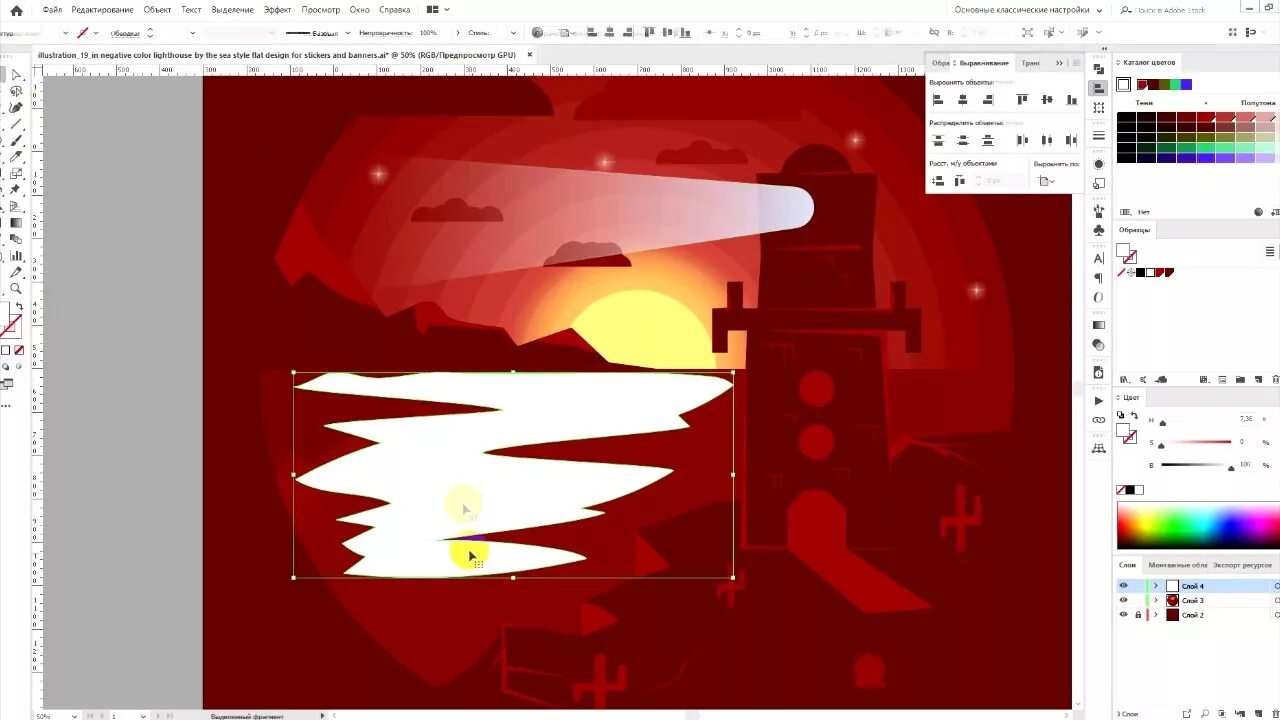This screenshot has width=1280, height=720.
Task: Open the Align panel options menu
Action: click(1076, 63)
